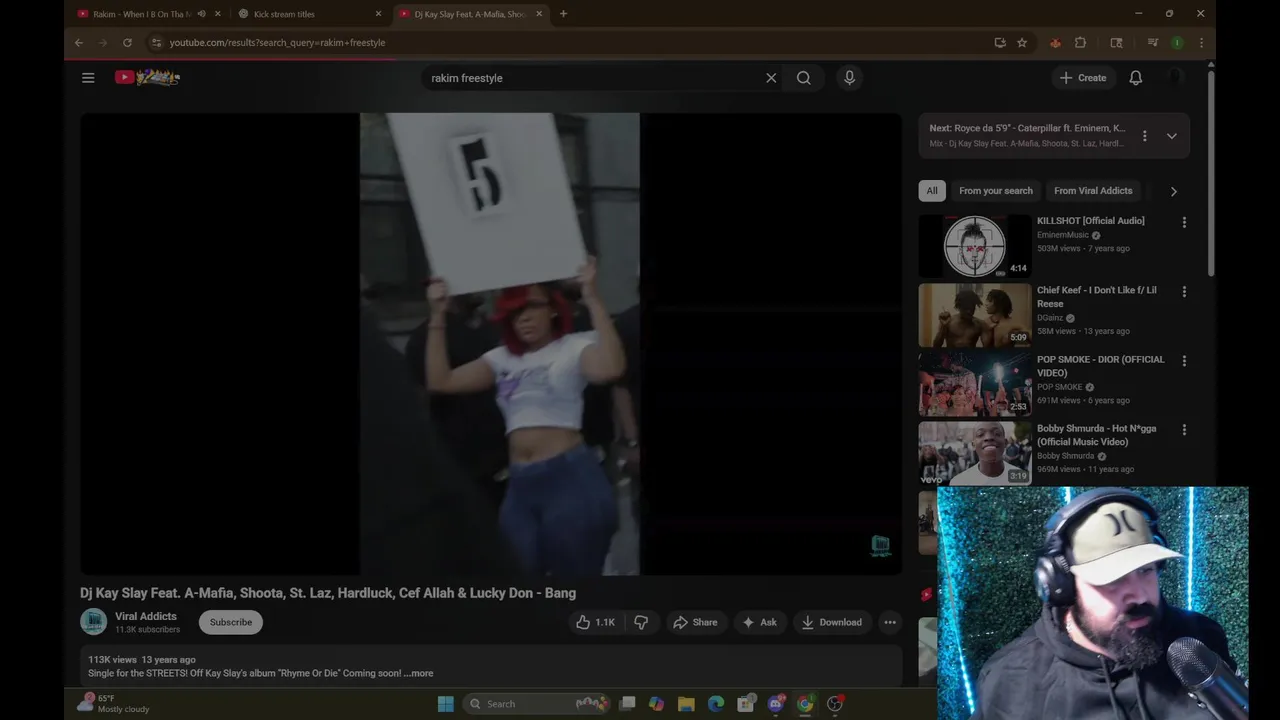Dislike the video with thumbs down
This screenshot has width=1280, height=720.
pyautogui.click(x=641, y=622)
